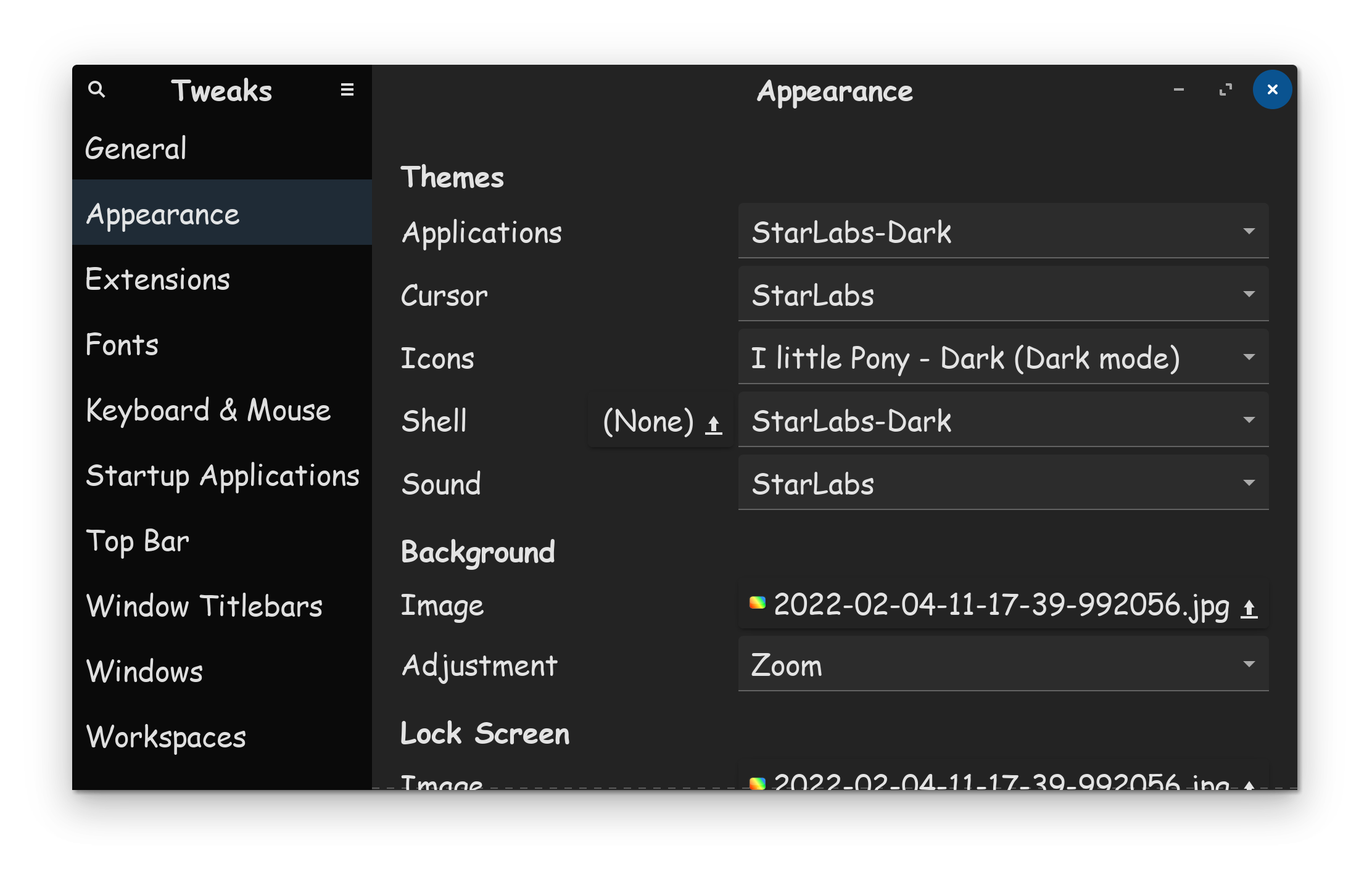Open the Sound theme dropdown

coord(1003,483)
